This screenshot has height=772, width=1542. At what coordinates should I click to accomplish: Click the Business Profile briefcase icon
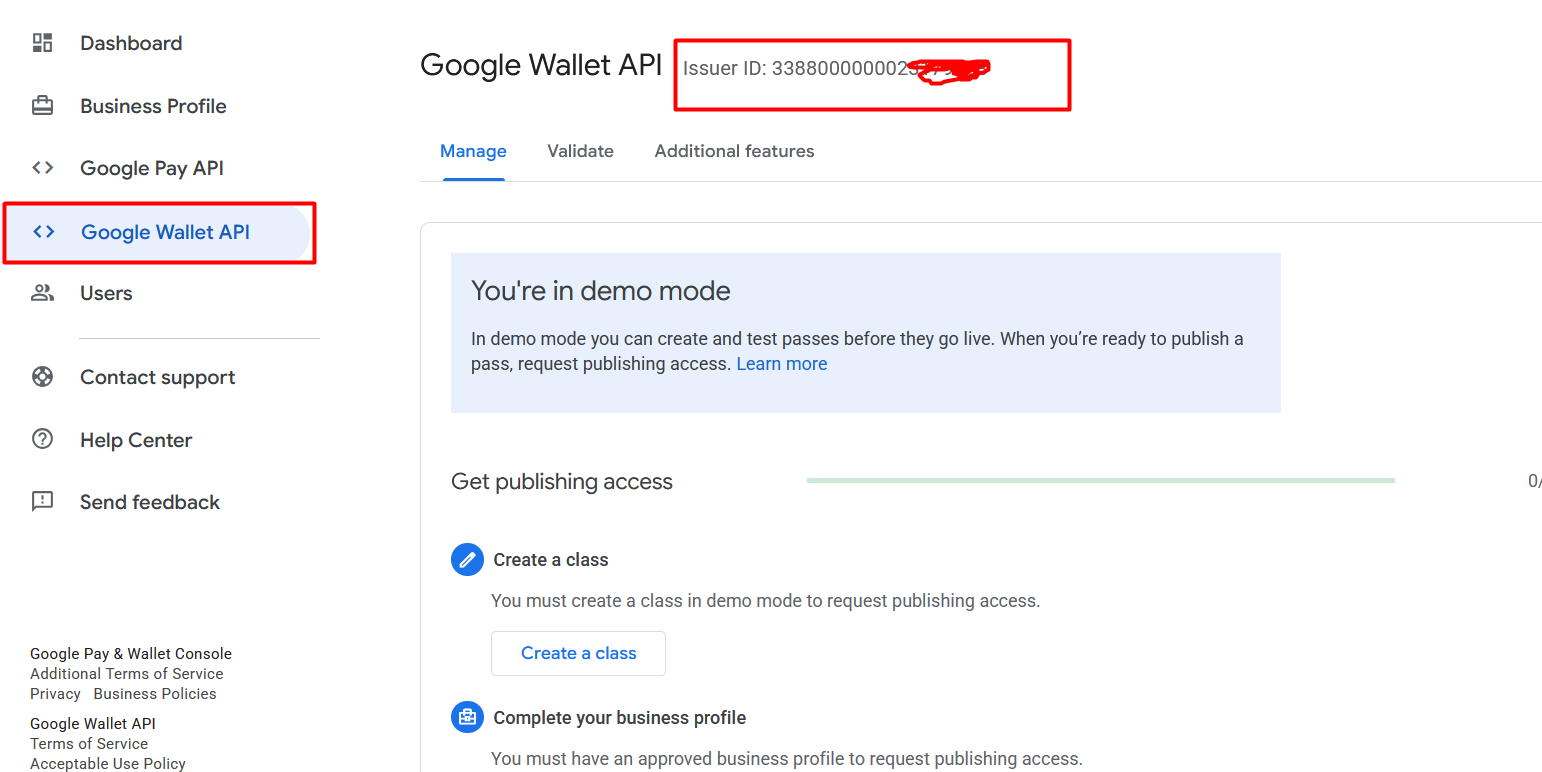pyautogui.click(x=42, y=106)
